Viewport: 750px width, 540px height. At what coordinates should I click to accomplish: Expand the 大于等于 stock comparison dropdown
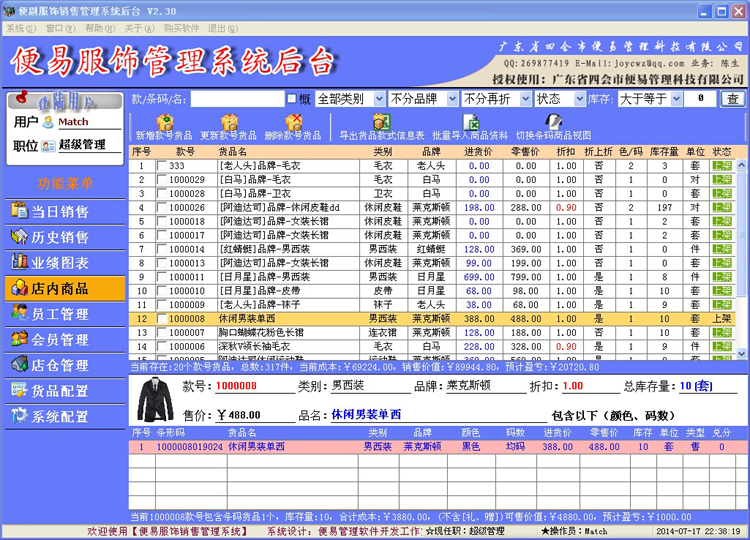click(x=676, y=99)
